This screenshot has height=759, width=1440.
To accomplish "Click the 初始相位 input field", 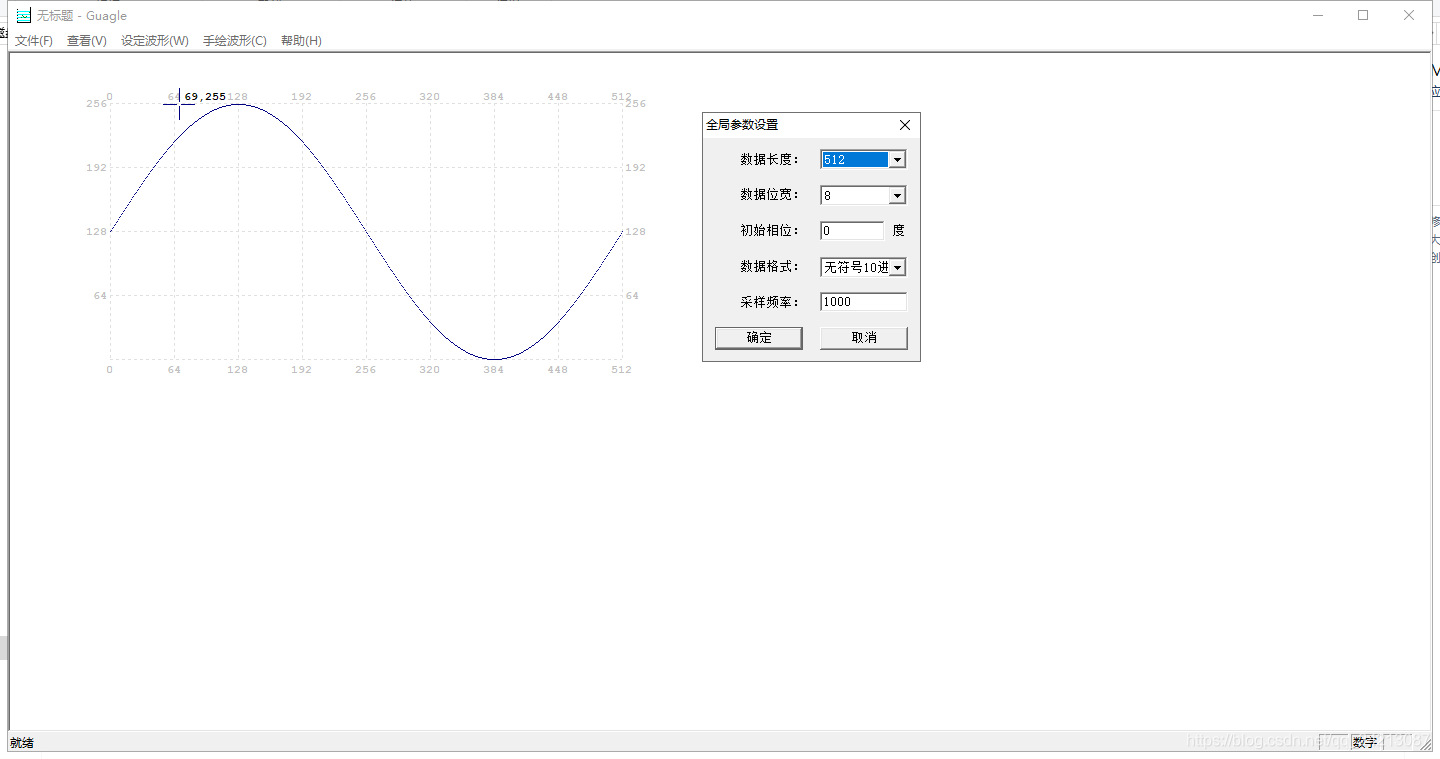I will (852, 231).
